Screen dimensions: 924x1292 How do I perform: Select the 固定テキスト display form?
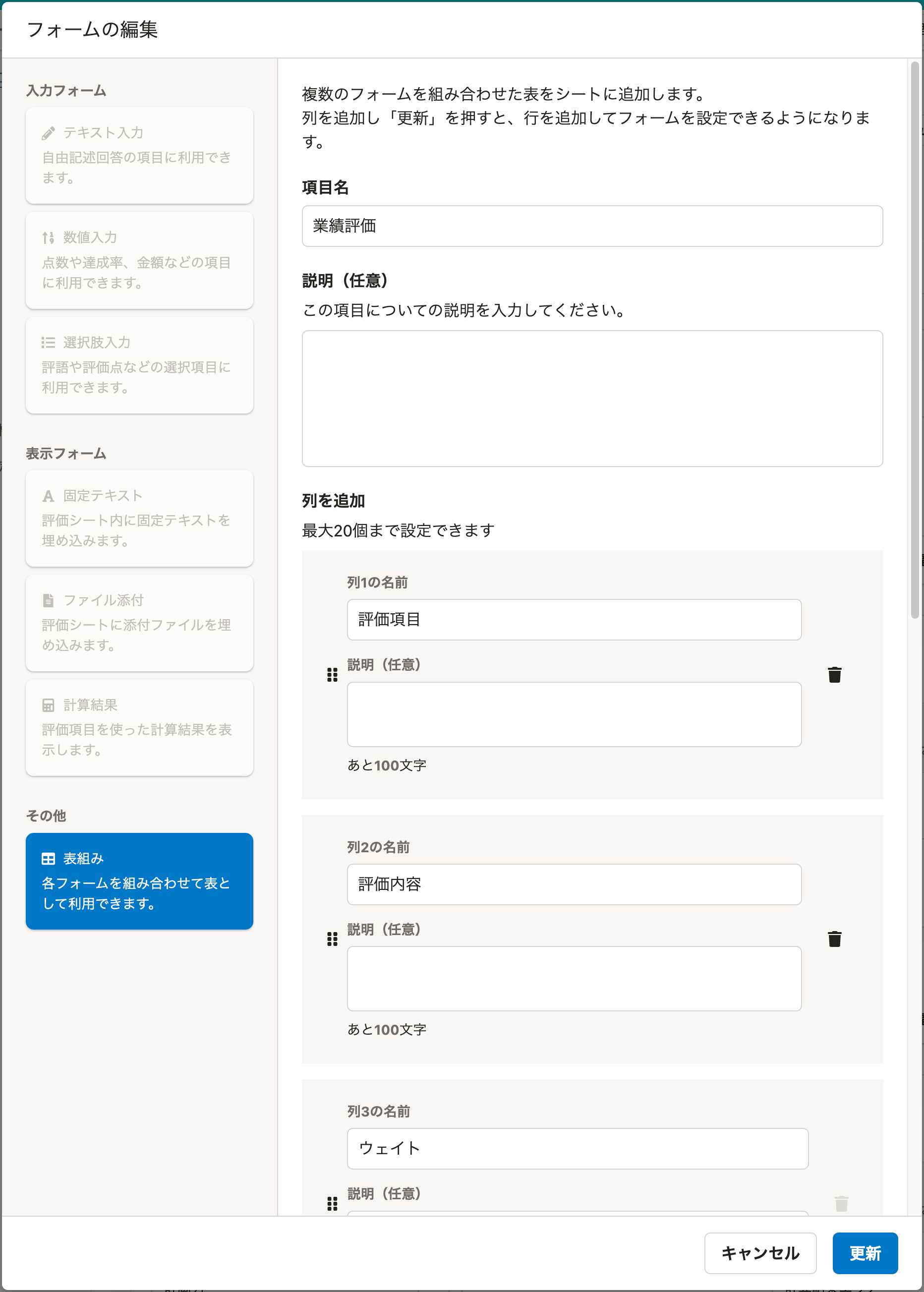point(139,518)
